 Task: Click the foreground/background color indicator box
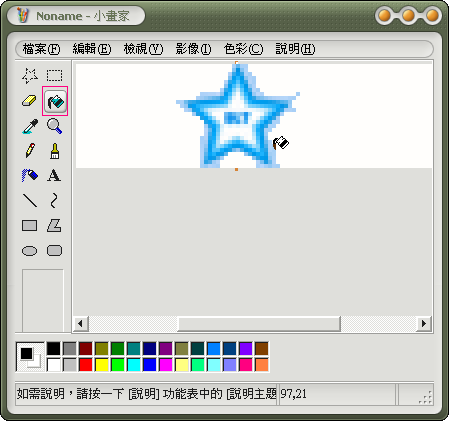tap(30, 357)
